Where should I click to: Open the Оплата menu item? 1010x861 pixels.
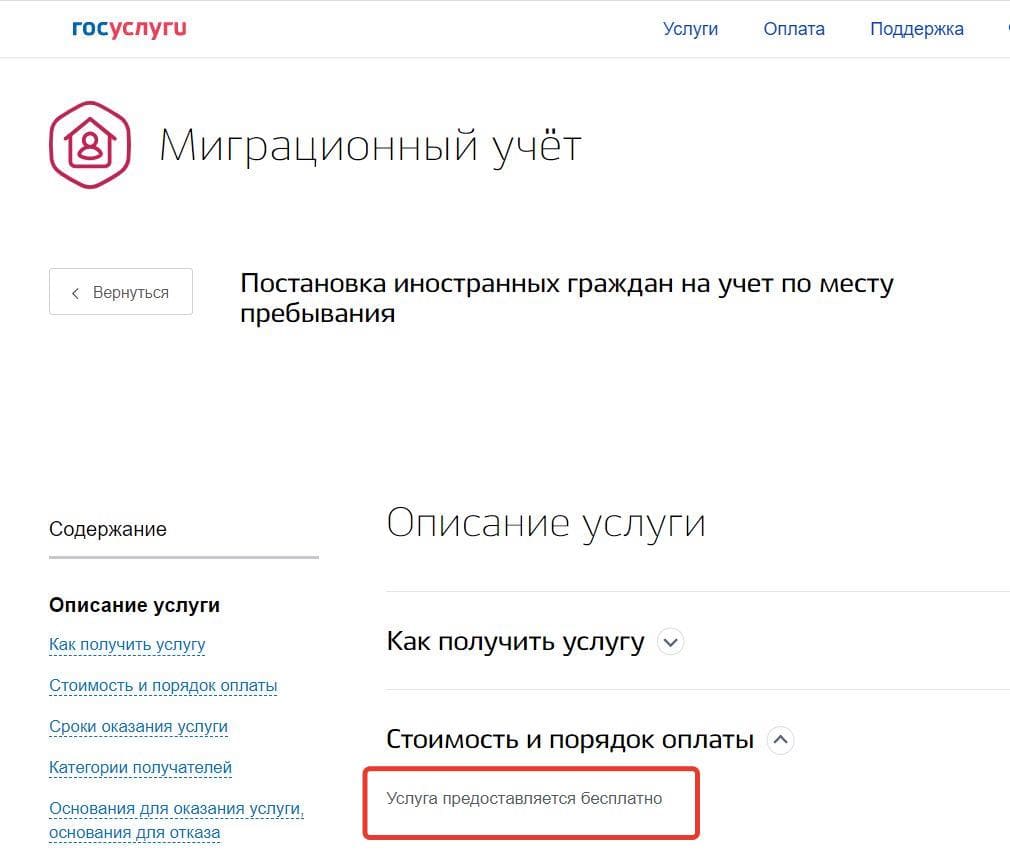794,29
